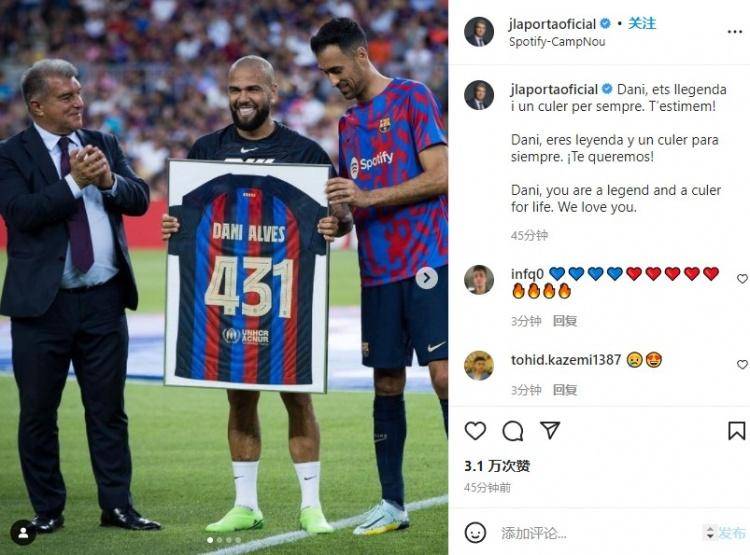
Task: Submit comment with the 发布 button
Action: [731, 533]
